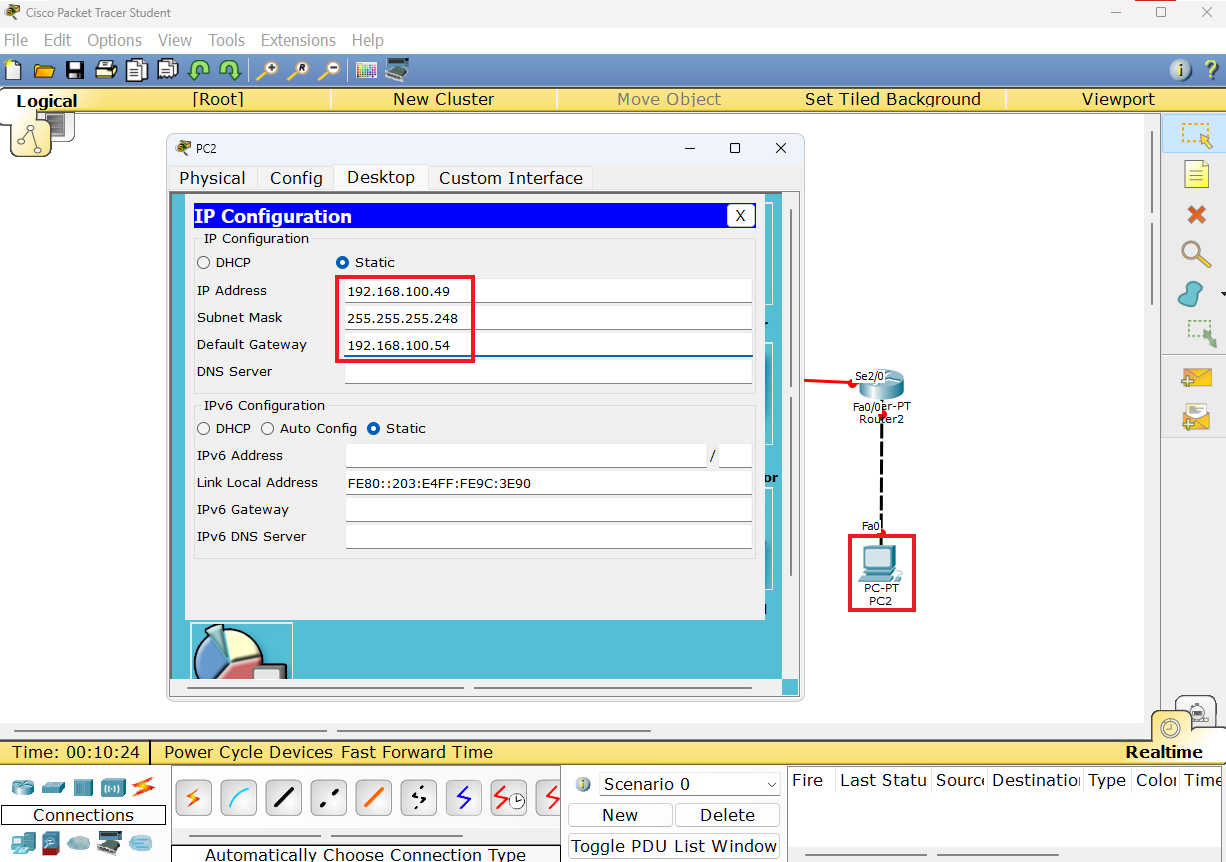This screenshot has width=1226, height=862.
Task: Switch to the Physical tab in PC2
Action: pos(212,178)
